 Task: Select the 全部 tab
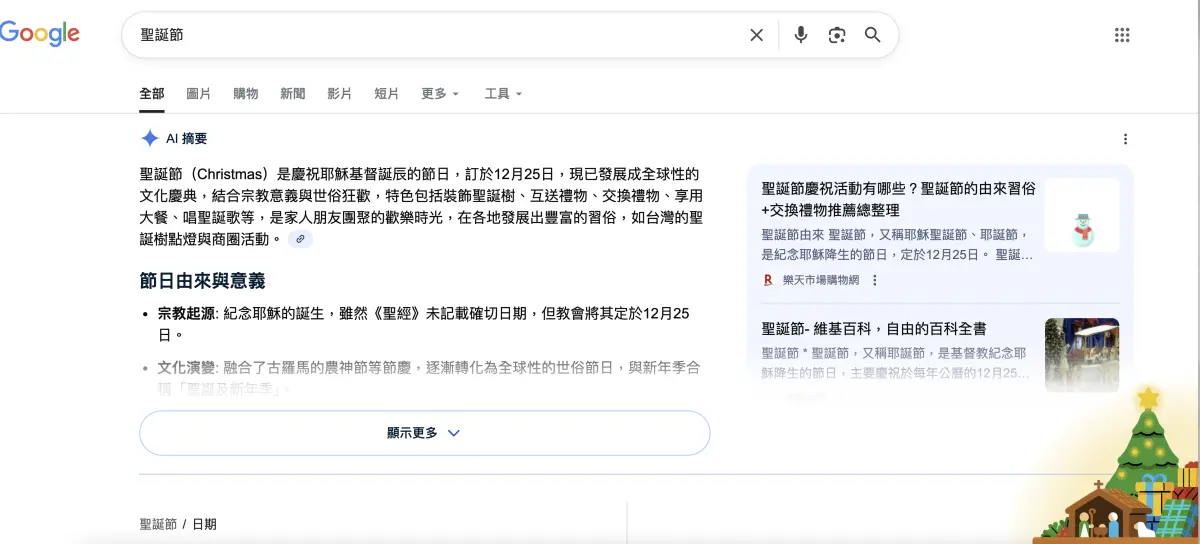[x=152, y=94]
